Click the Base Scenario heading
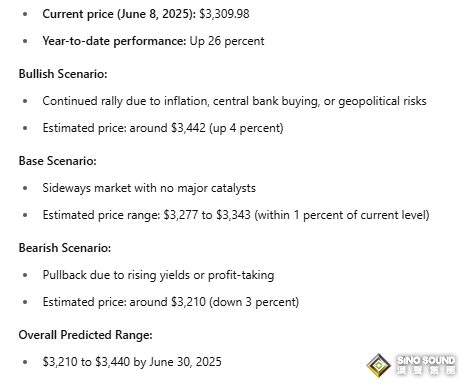 click(58, 161)
